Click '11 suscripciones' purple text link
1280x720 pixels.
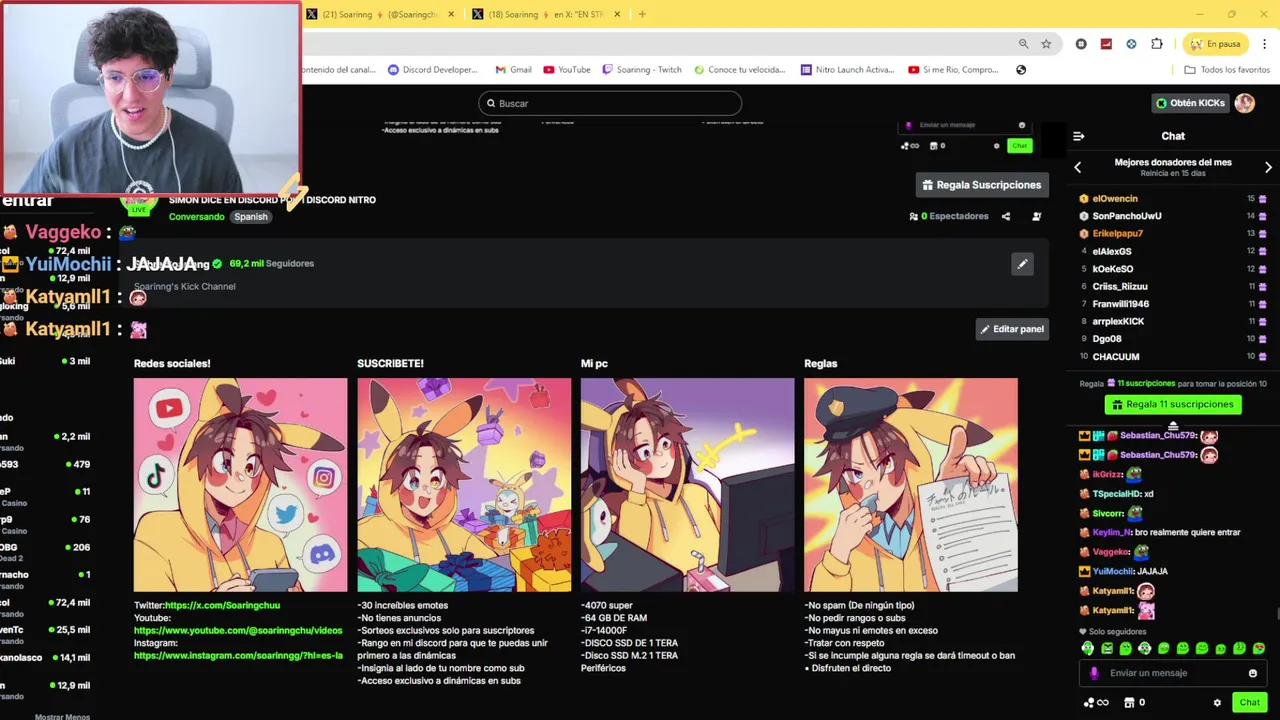click(x=1146, y=384)
